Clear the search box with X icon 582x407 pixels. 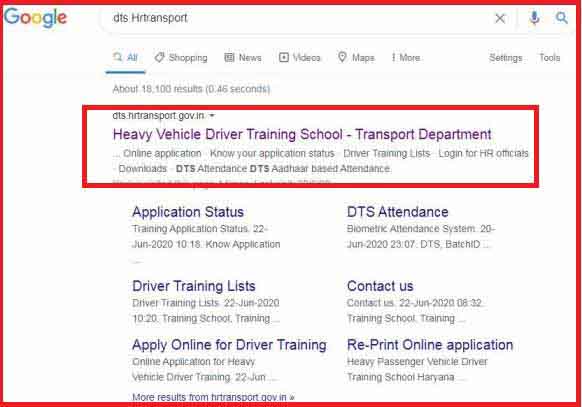500,18
